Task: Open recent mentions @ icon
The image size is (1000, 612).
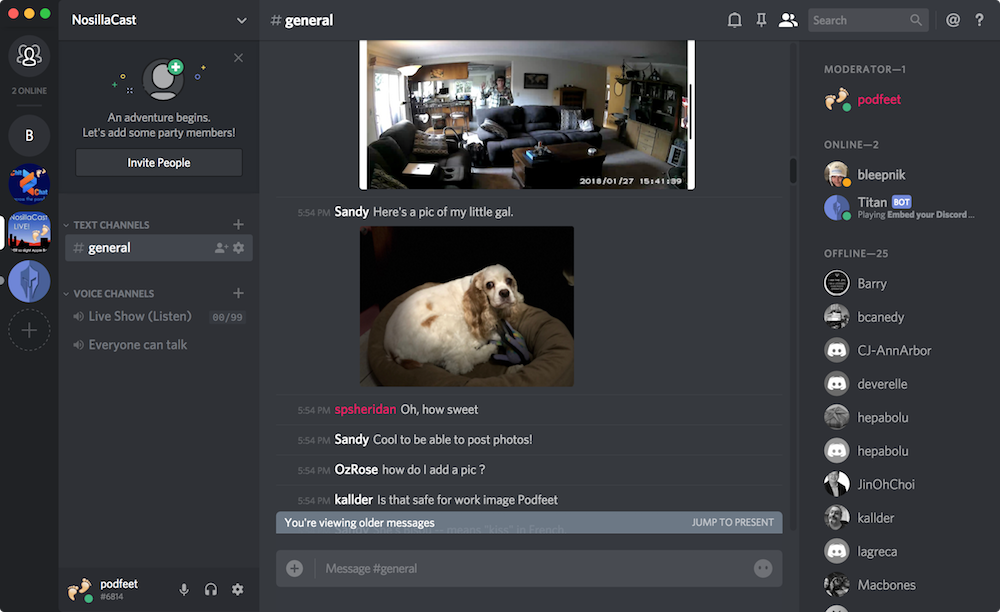Action: pyautogui.click(x=953, y=20)
